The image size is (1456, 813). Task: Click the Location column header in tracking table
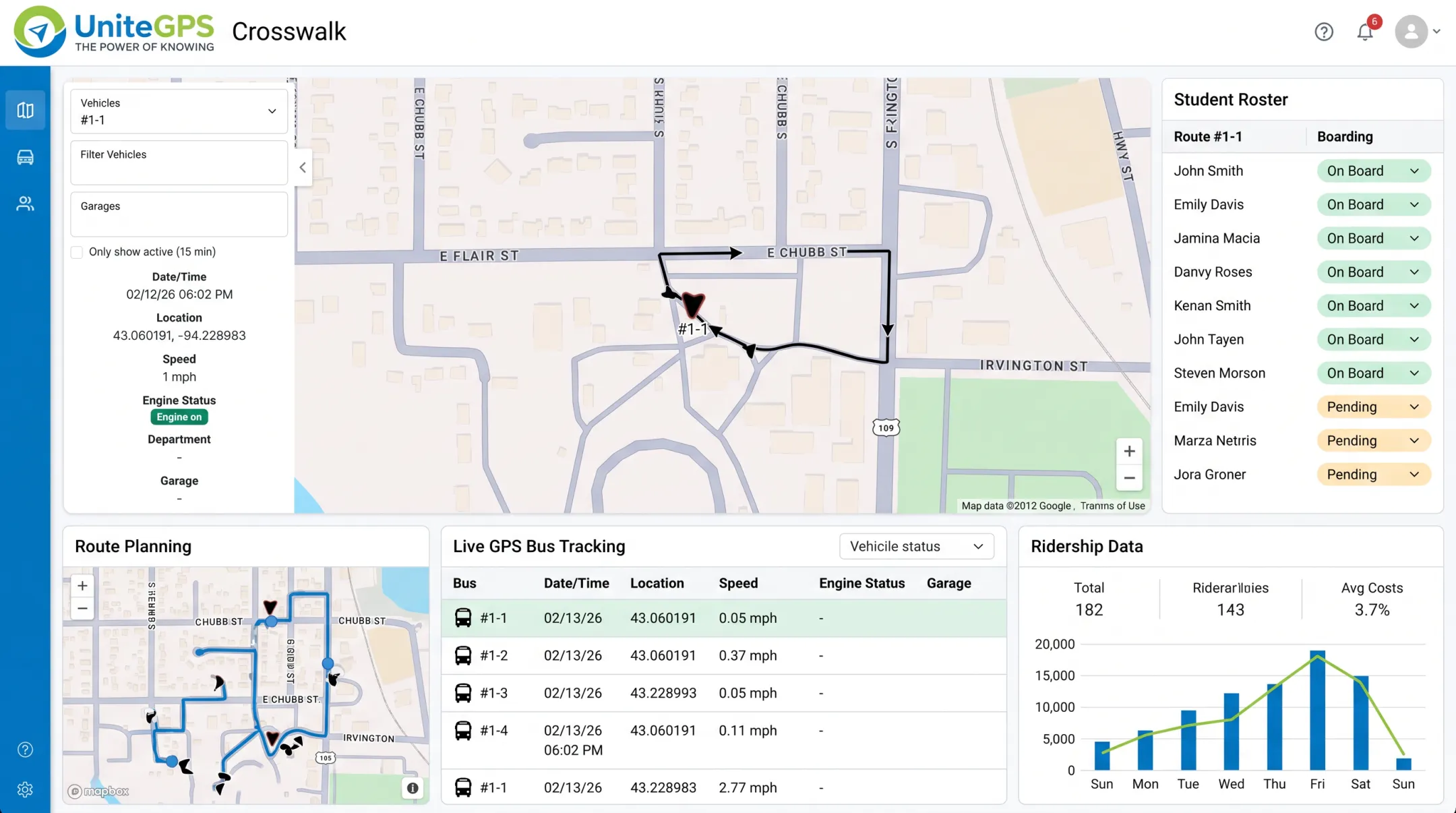pos(657,583)
